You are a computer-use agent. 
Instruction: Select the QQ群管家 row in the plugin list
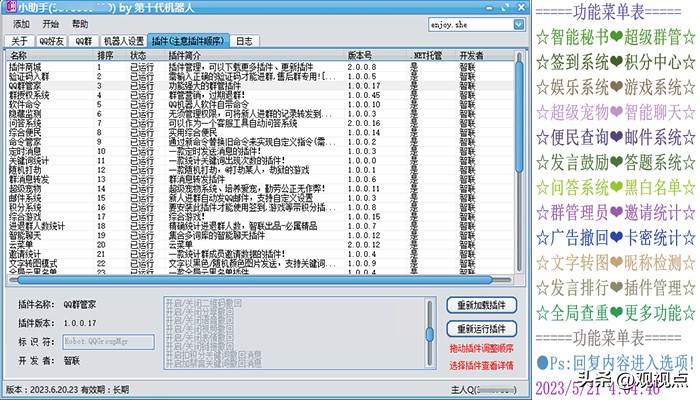(261, 86)
